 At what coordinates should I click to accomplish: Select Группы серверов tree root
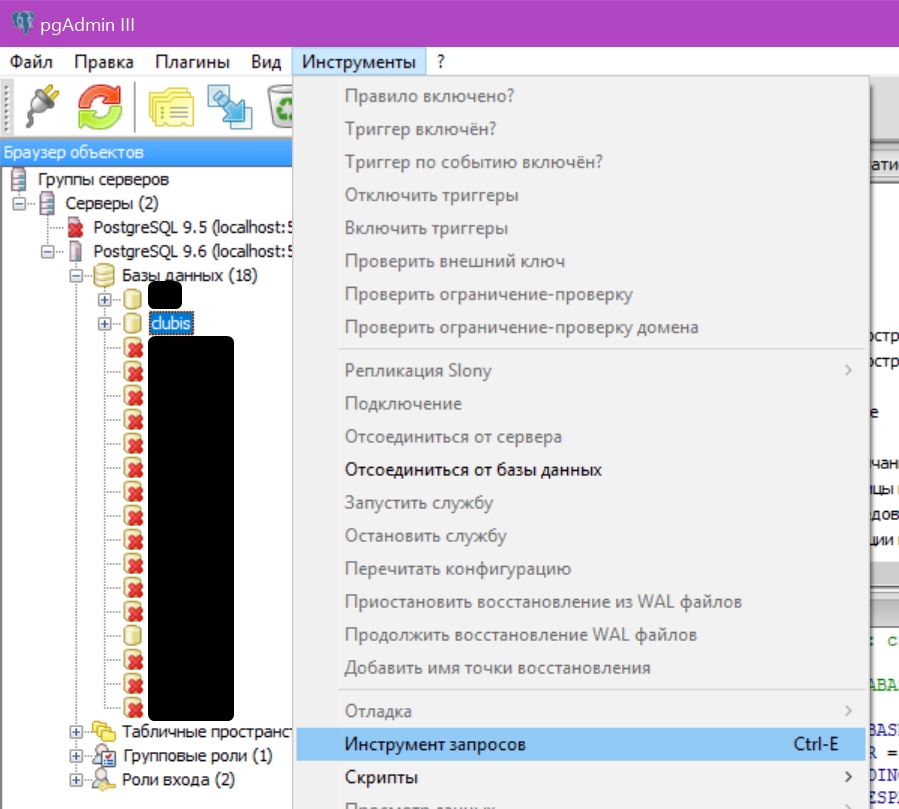(x=103, y=179)
